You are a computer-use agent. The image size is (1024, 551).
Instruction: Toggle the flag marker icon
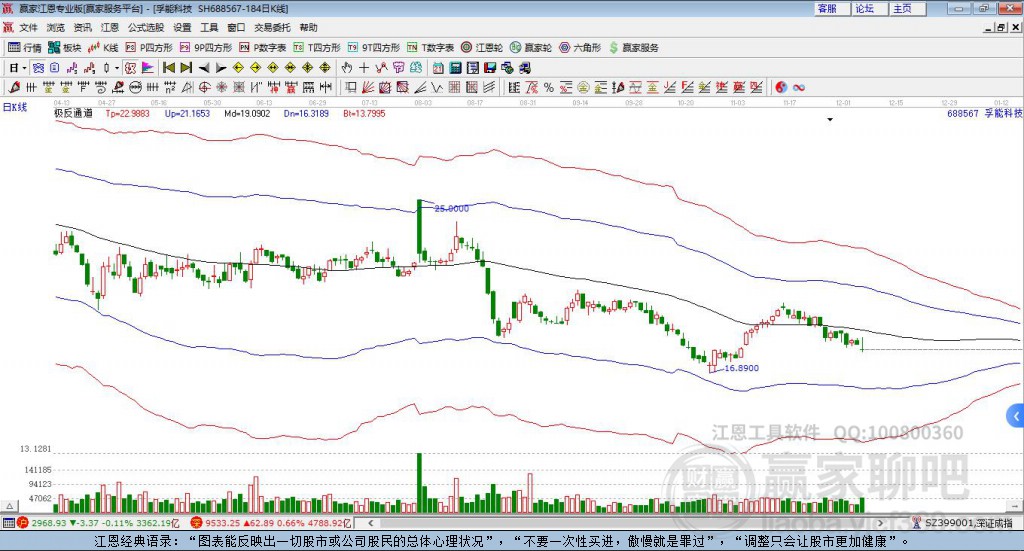[x=148, y=68]
